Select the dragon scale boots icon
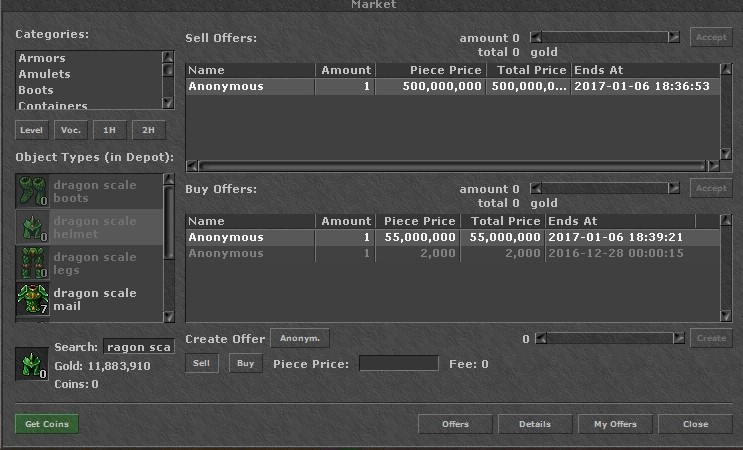The image size is (743, 450). pyautogui.click(x=34, y=191)
